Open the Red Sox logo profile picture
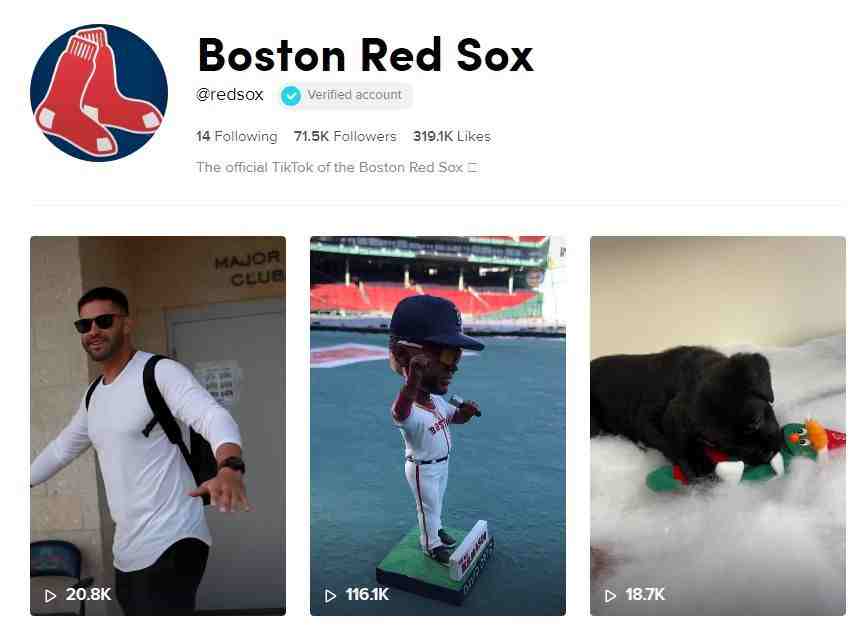 click(99, 93)
